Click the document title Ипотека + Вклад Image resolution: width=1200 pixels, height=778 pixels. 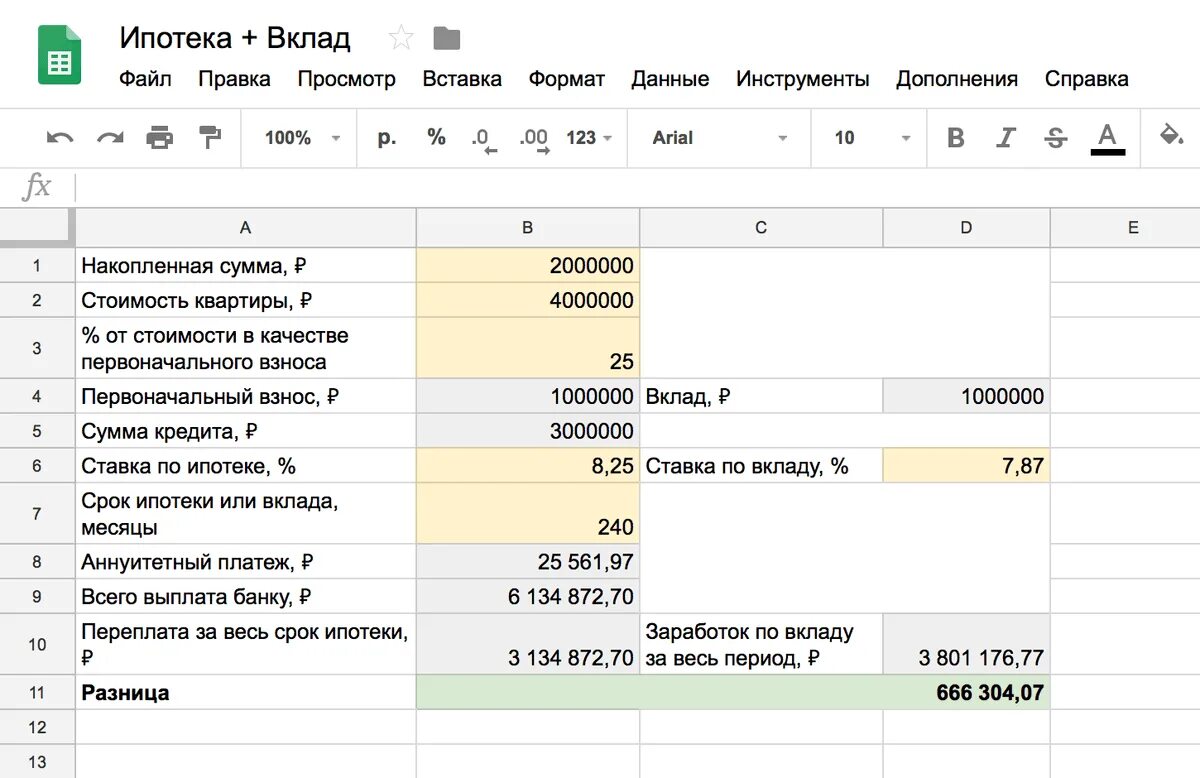(x=235, y=38)
